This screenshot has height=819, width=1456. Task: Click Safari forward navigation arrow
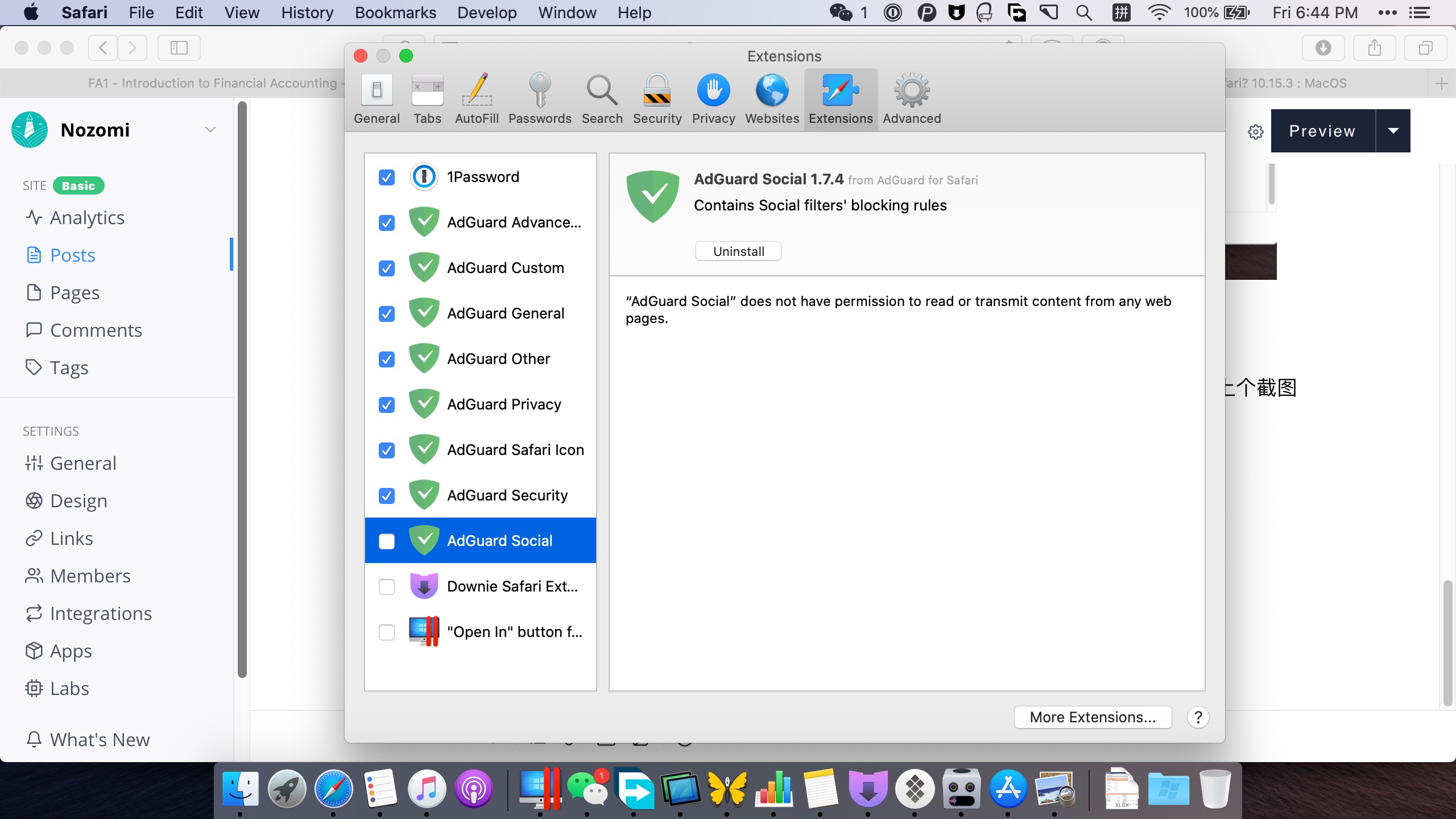tap(133, 48)
